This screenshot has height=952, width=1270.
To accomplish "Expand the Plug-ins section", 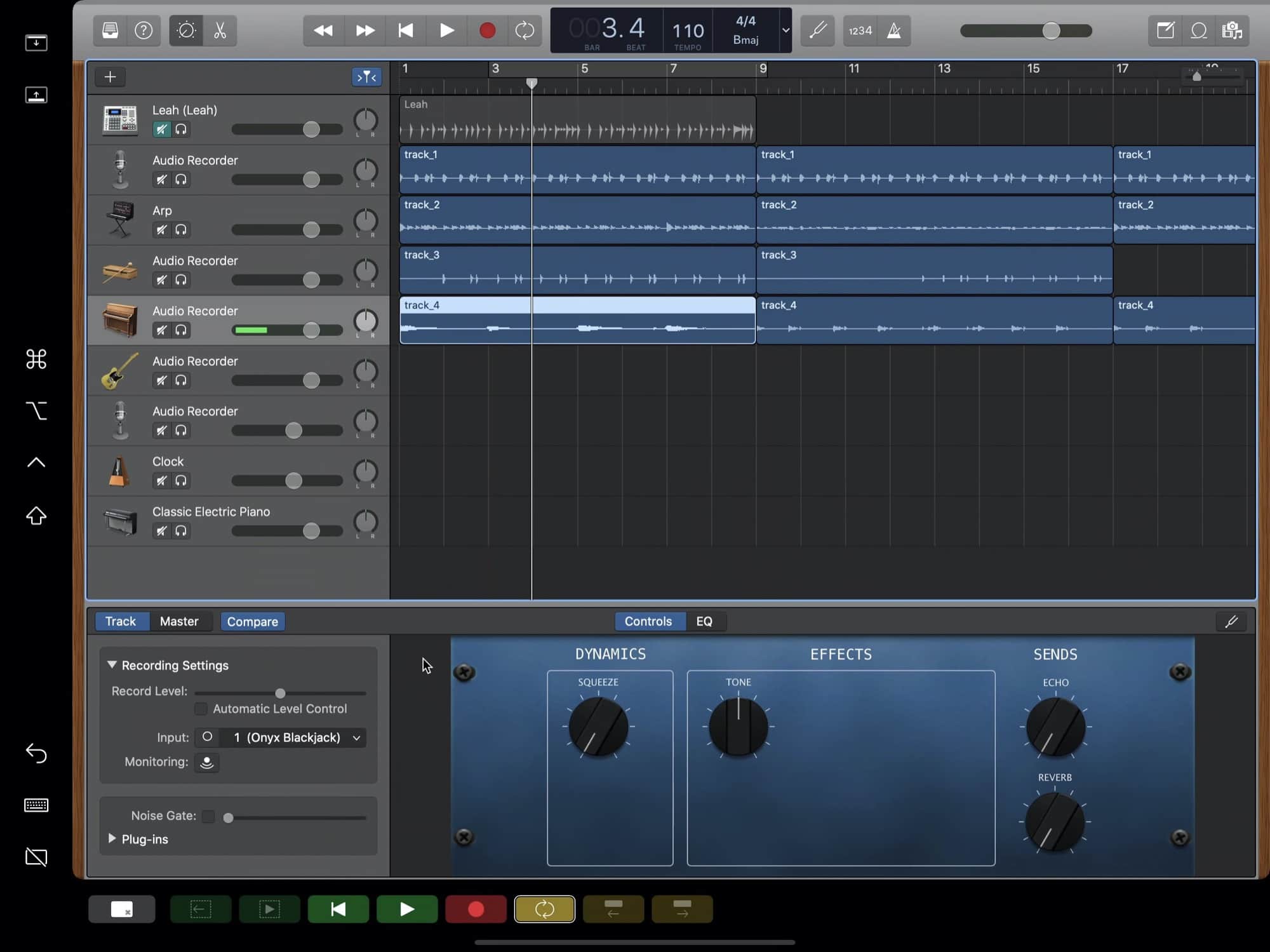I will click(x=112, y=839).
